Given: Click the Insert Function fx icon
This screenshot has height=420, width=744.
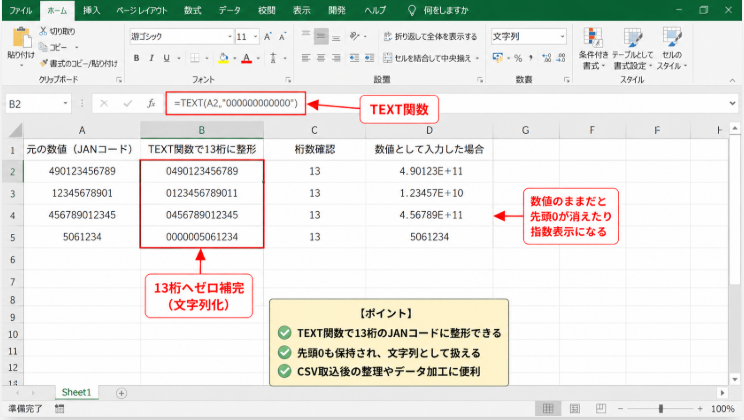Looking at the screenshot, I should [x=151, y=103].
